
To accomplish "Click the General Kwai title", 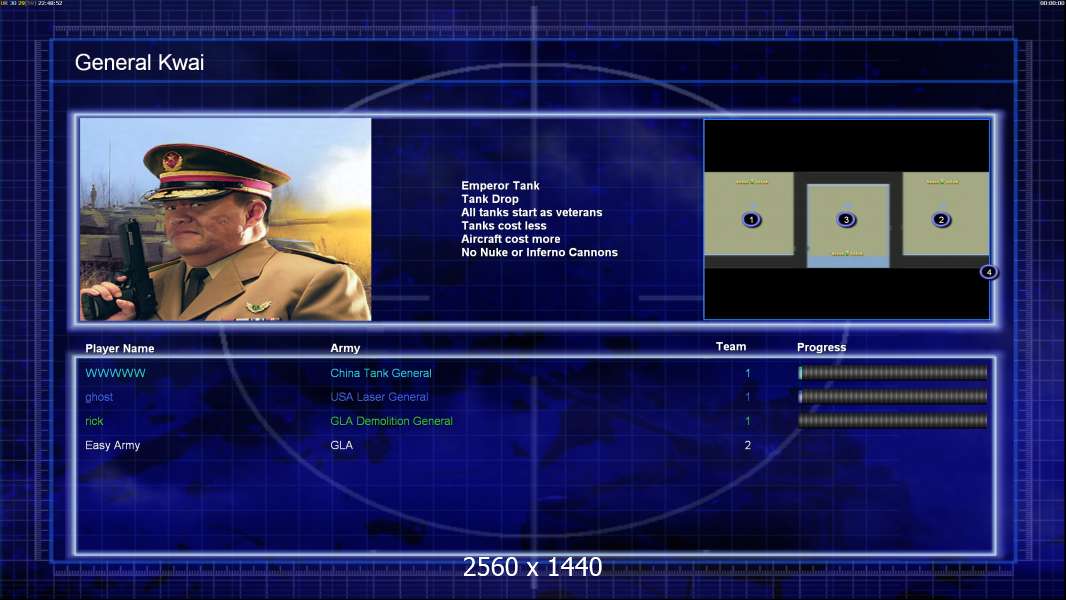I will click(139, 63).
